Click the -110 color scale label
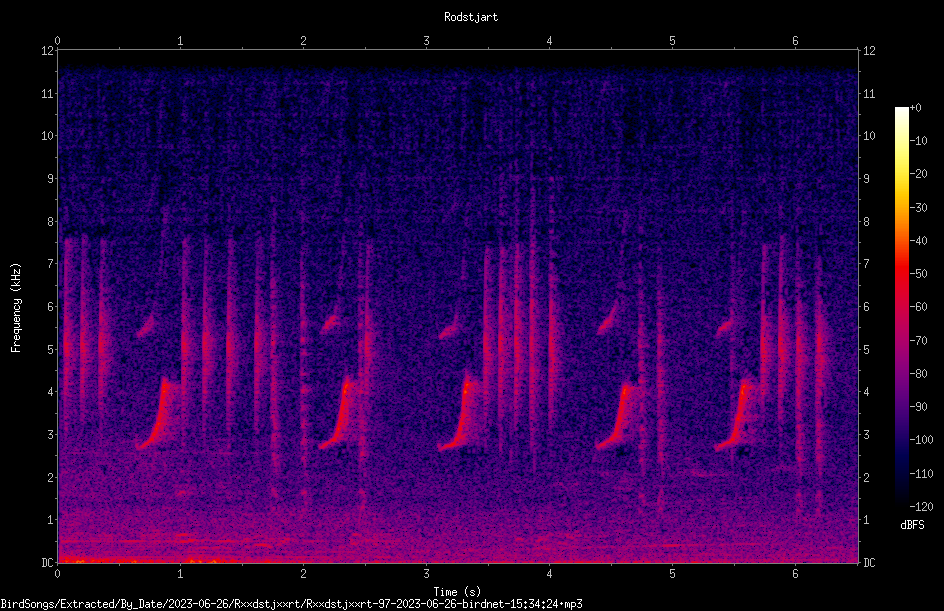The height and width of the screenshot is (611, 944). tap(922, 474)
